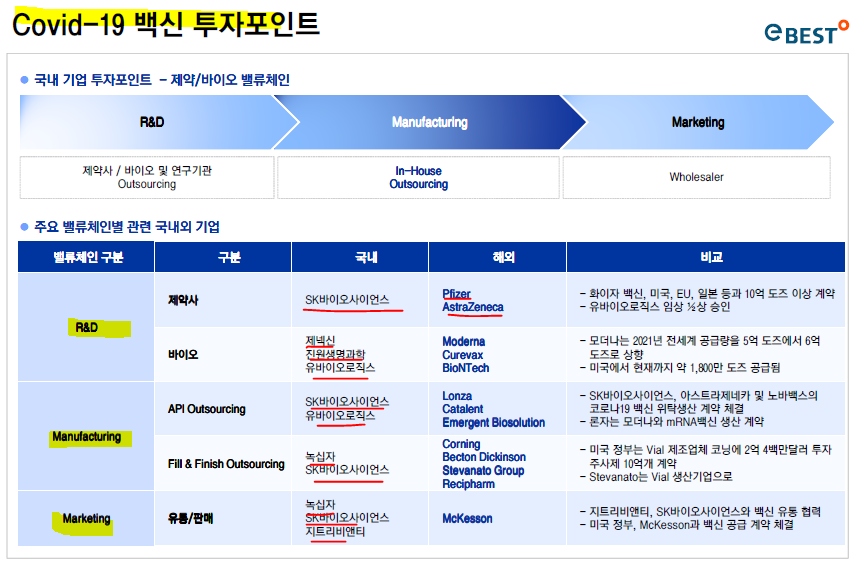
Task: Click 'McKesson' in the overseas column
Action: 467,519
